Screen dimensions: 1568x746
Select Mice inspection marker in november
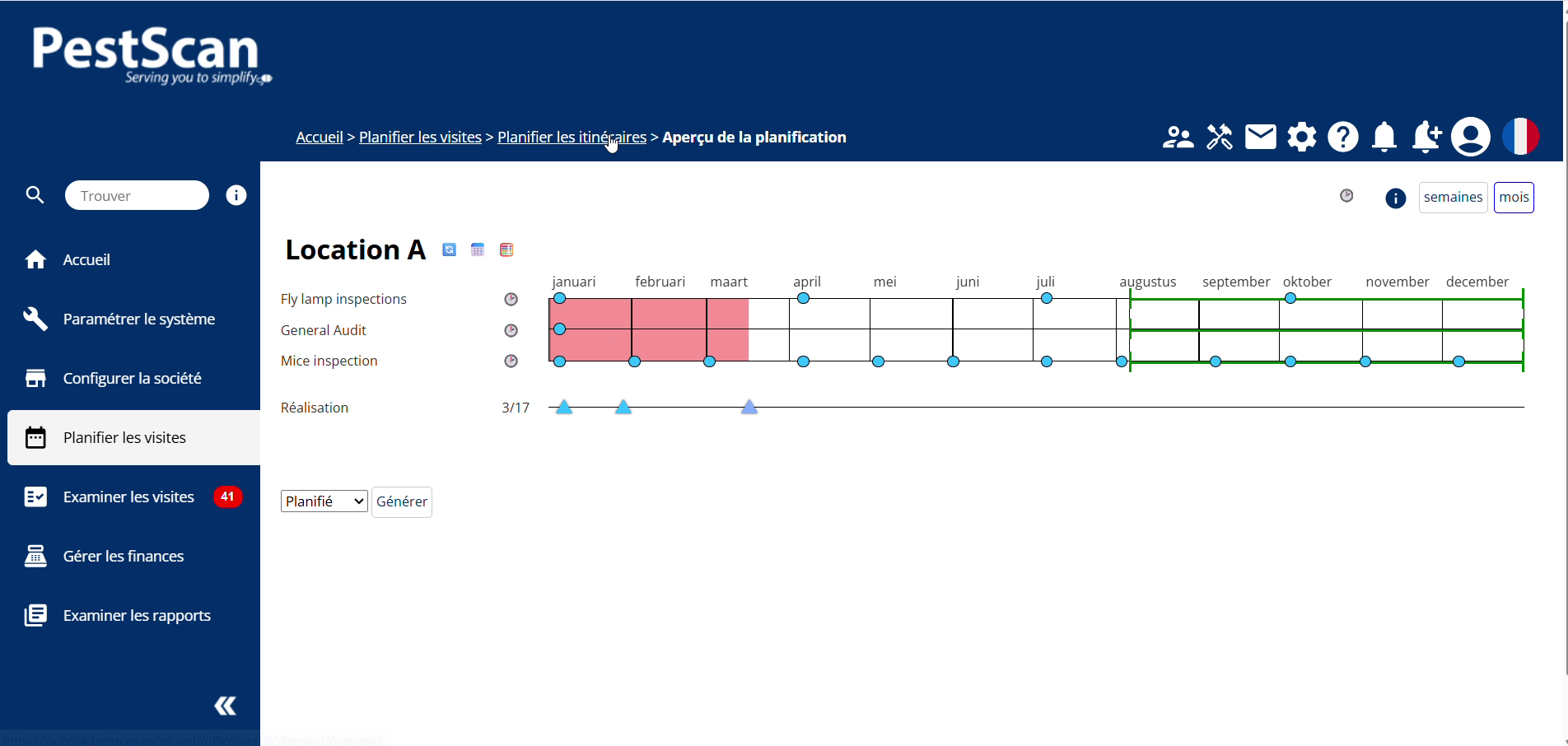tap(1365, 361)
